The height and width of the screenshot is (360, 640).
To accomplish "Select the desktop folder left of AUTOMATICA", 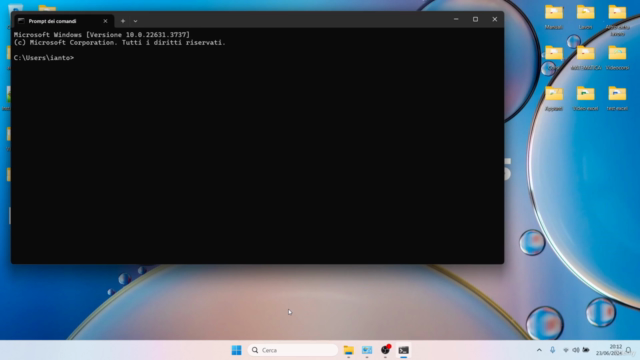I will [554, 58].
